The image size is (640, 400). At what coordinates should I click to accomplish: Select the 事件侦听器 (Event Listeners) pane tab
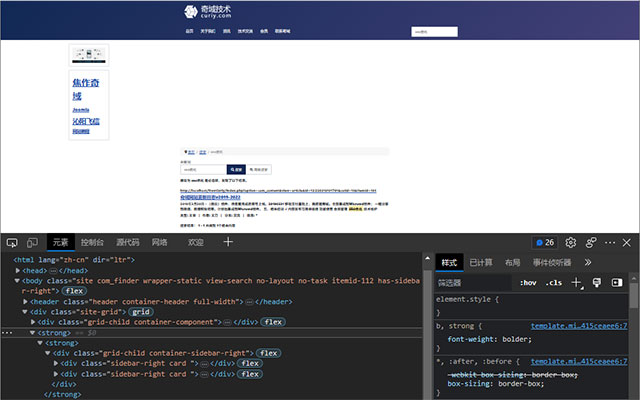[x=552, y=263]
